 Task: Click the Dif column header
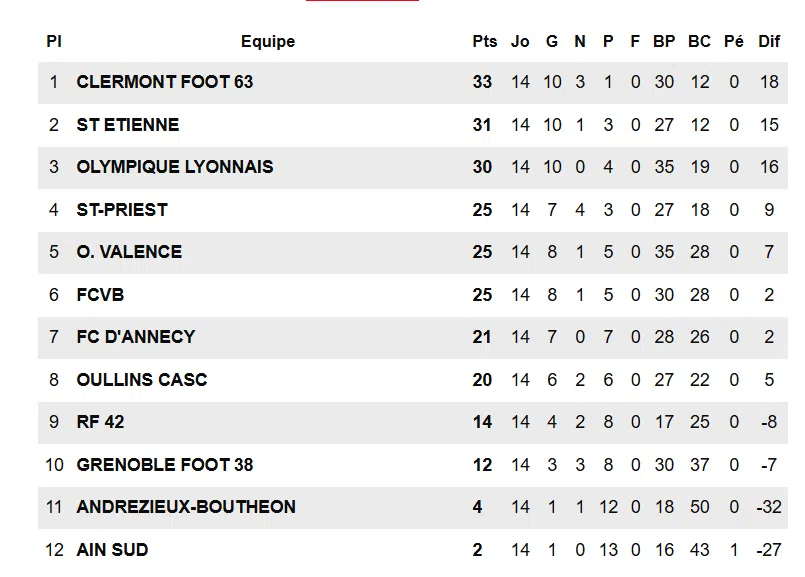(x=769, y=41)
